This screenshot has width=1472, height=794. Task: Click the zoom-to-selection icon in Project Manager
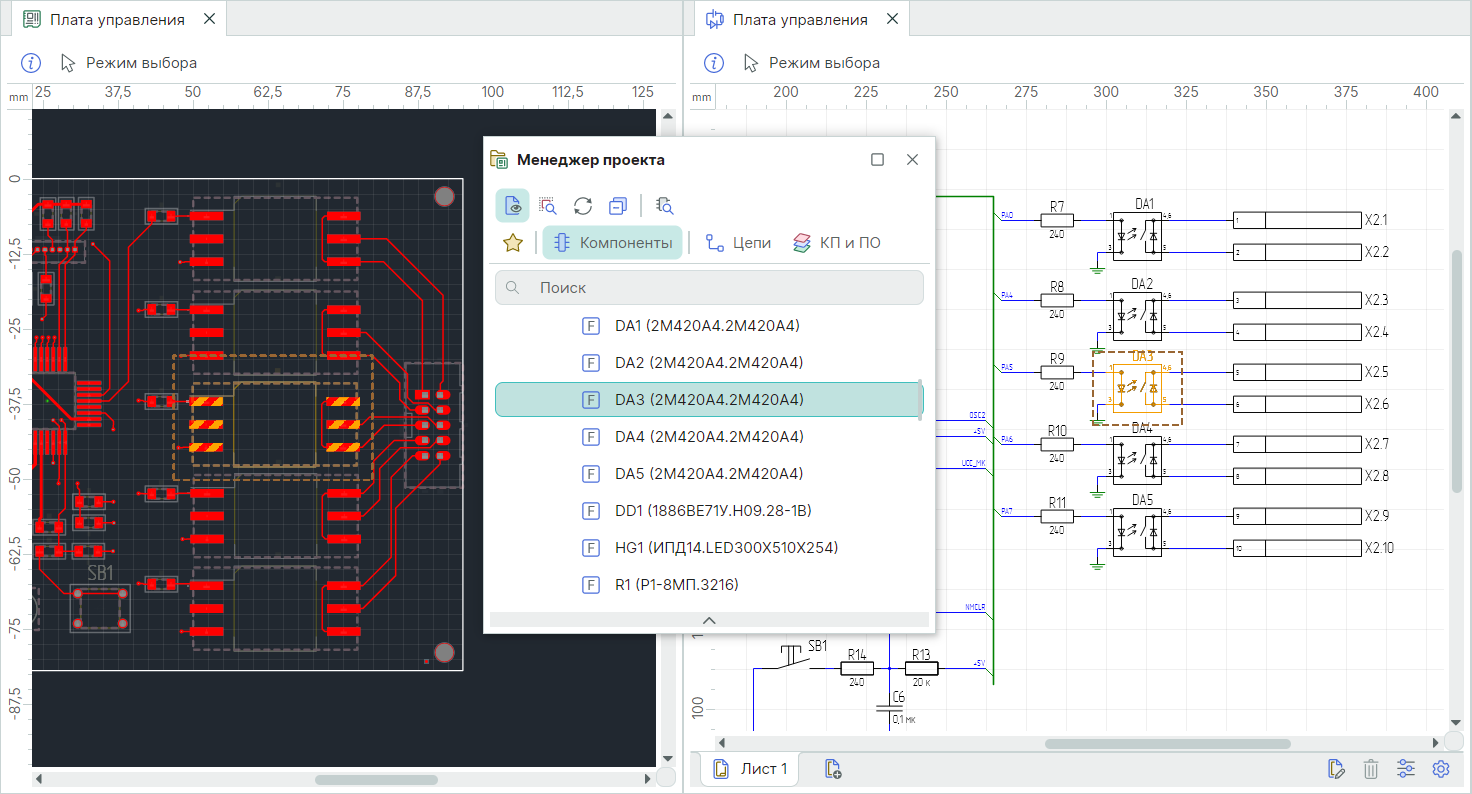[x=547, y=206]
